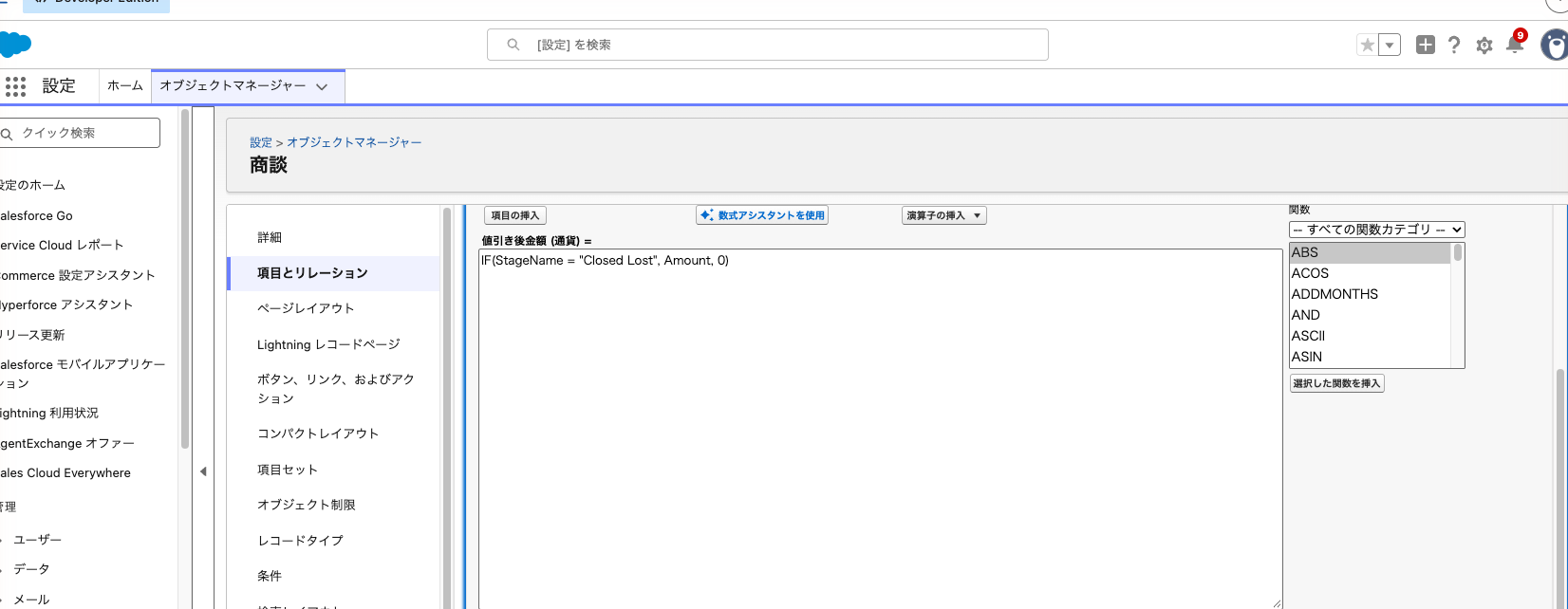Open the 演算子の挿入 dropdown
The height and width of the screenshot is (609, 1568).
click(x=944, y=215)
